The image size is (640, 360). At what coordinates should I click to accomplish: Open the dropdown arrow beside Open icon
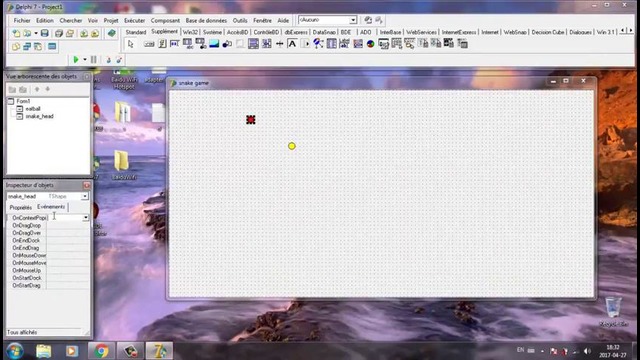(x=36, y=33)
